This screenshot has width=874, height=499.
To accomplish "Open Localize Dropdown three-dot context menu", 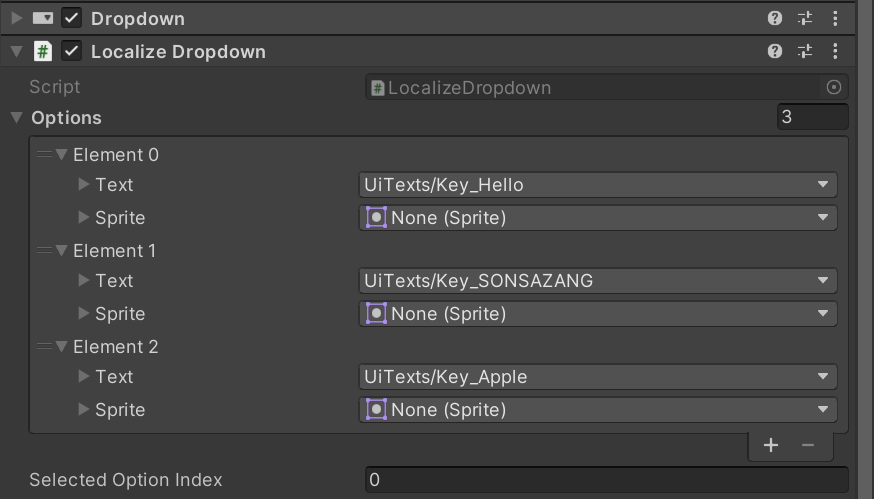I will pos(835,51).
